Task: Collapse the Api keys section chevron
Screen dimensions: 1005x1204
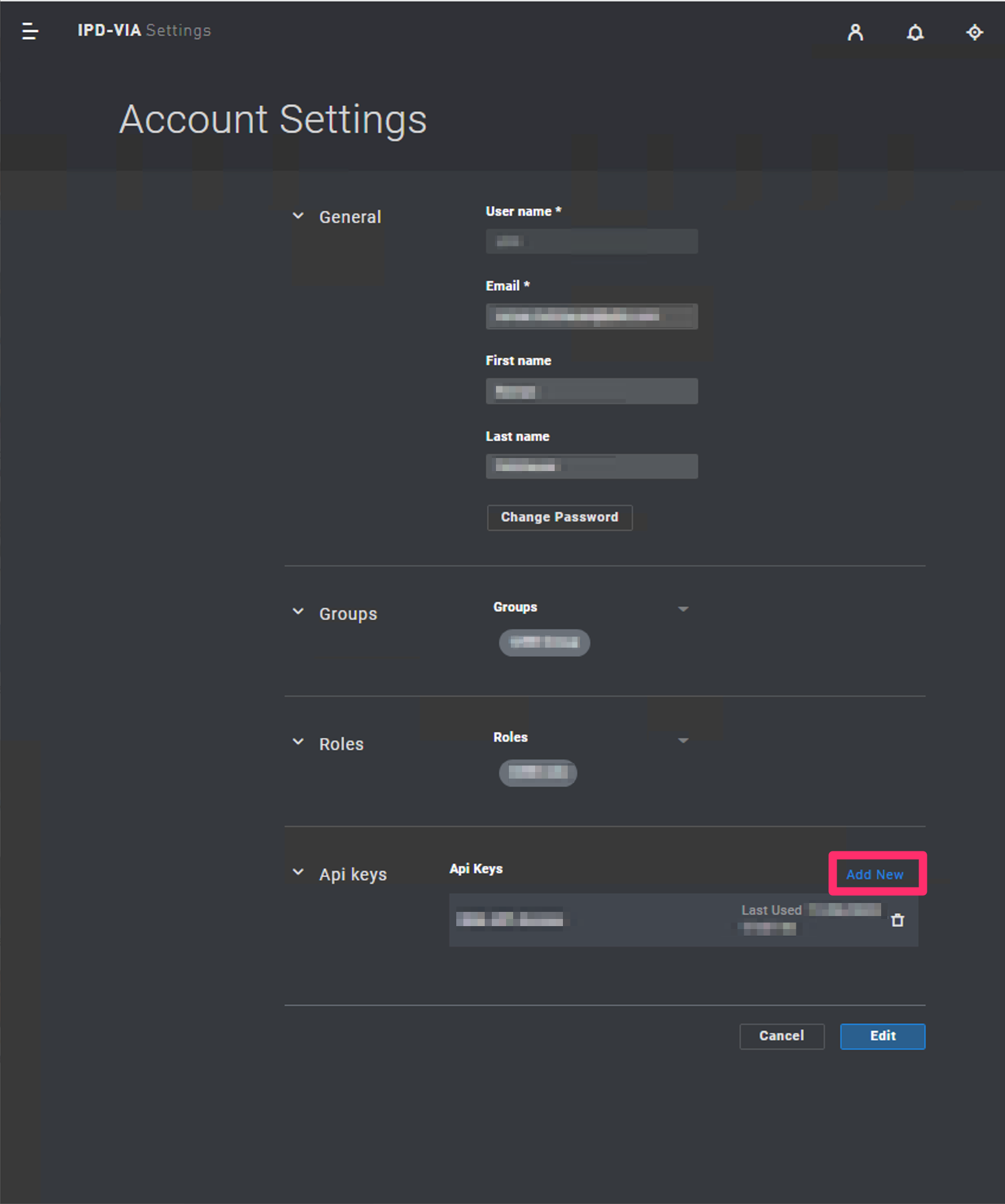Action: coord(298,872)
